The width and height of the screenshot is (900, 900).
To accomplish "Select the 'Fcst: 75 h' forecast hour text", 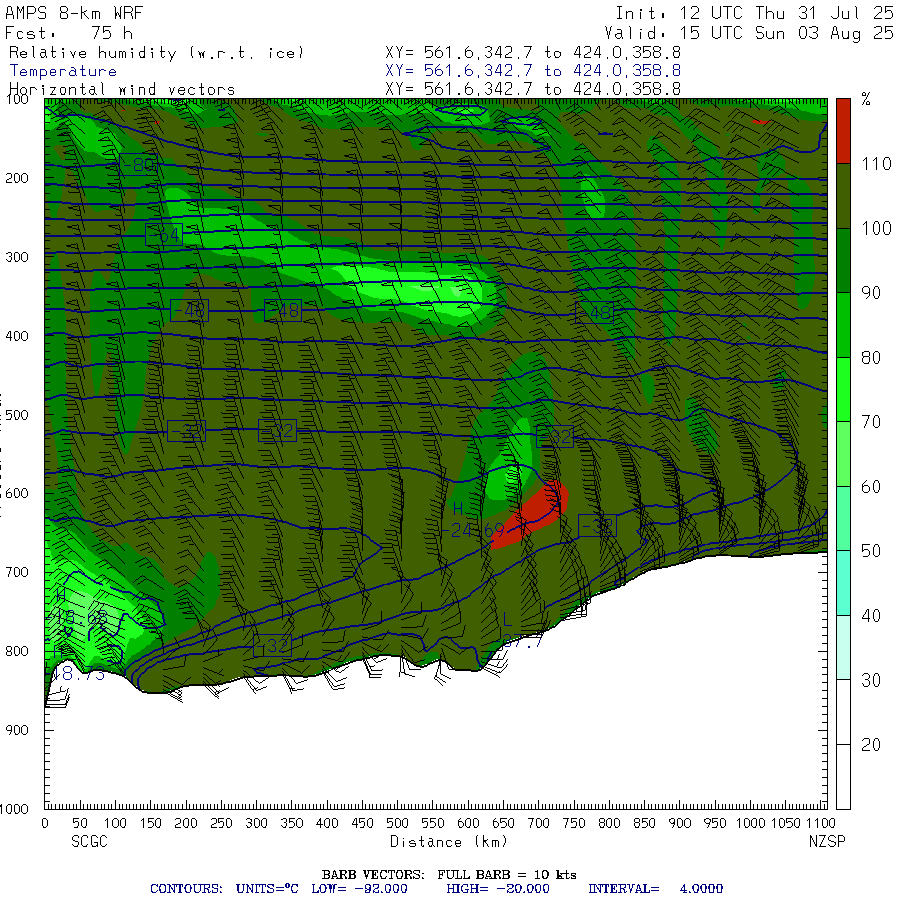I will (69, 33).
